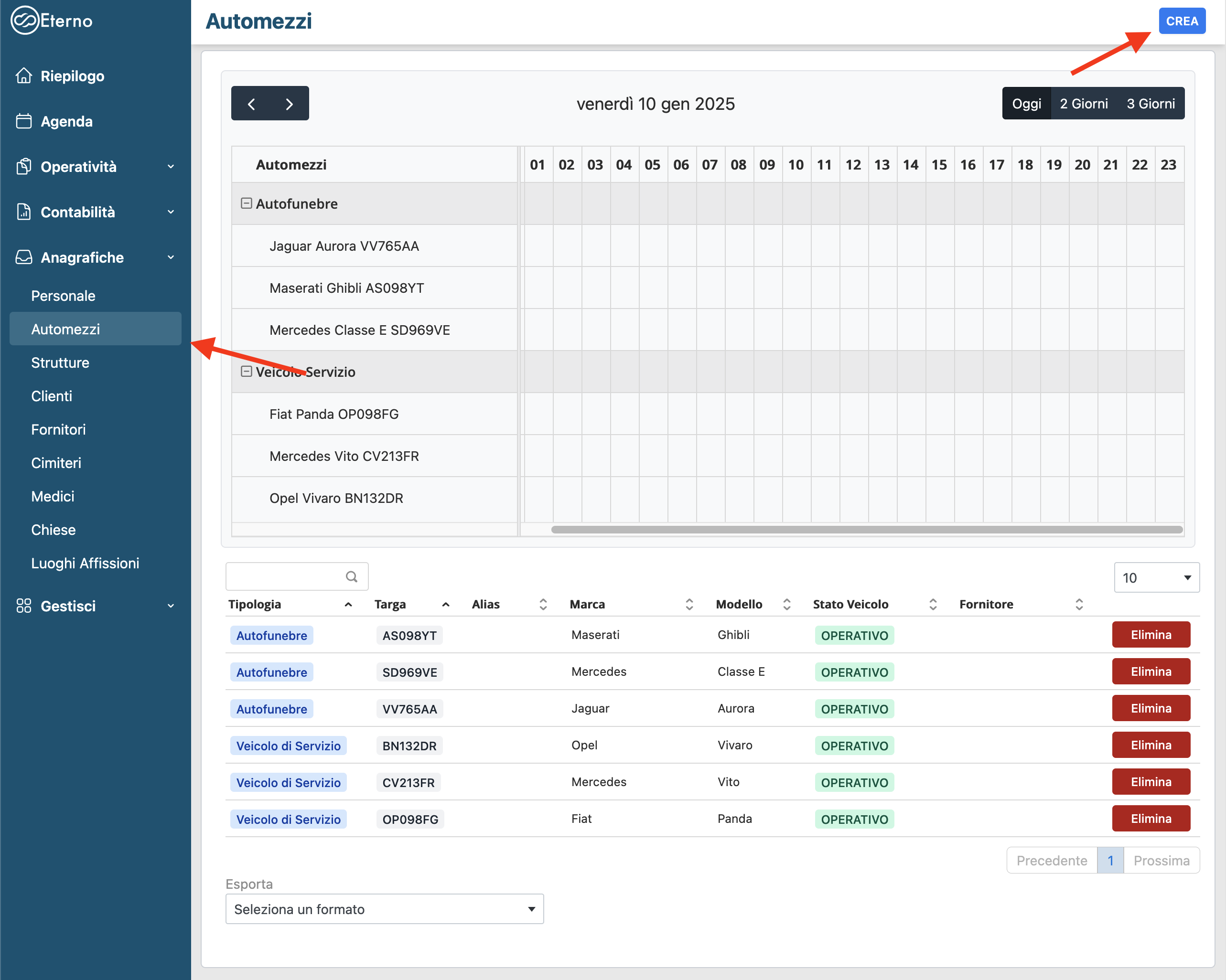Image resolution: width=1226 pixels, height=980 pixels.
Task: Click the search magnifier icon
Action: (352, 577)
